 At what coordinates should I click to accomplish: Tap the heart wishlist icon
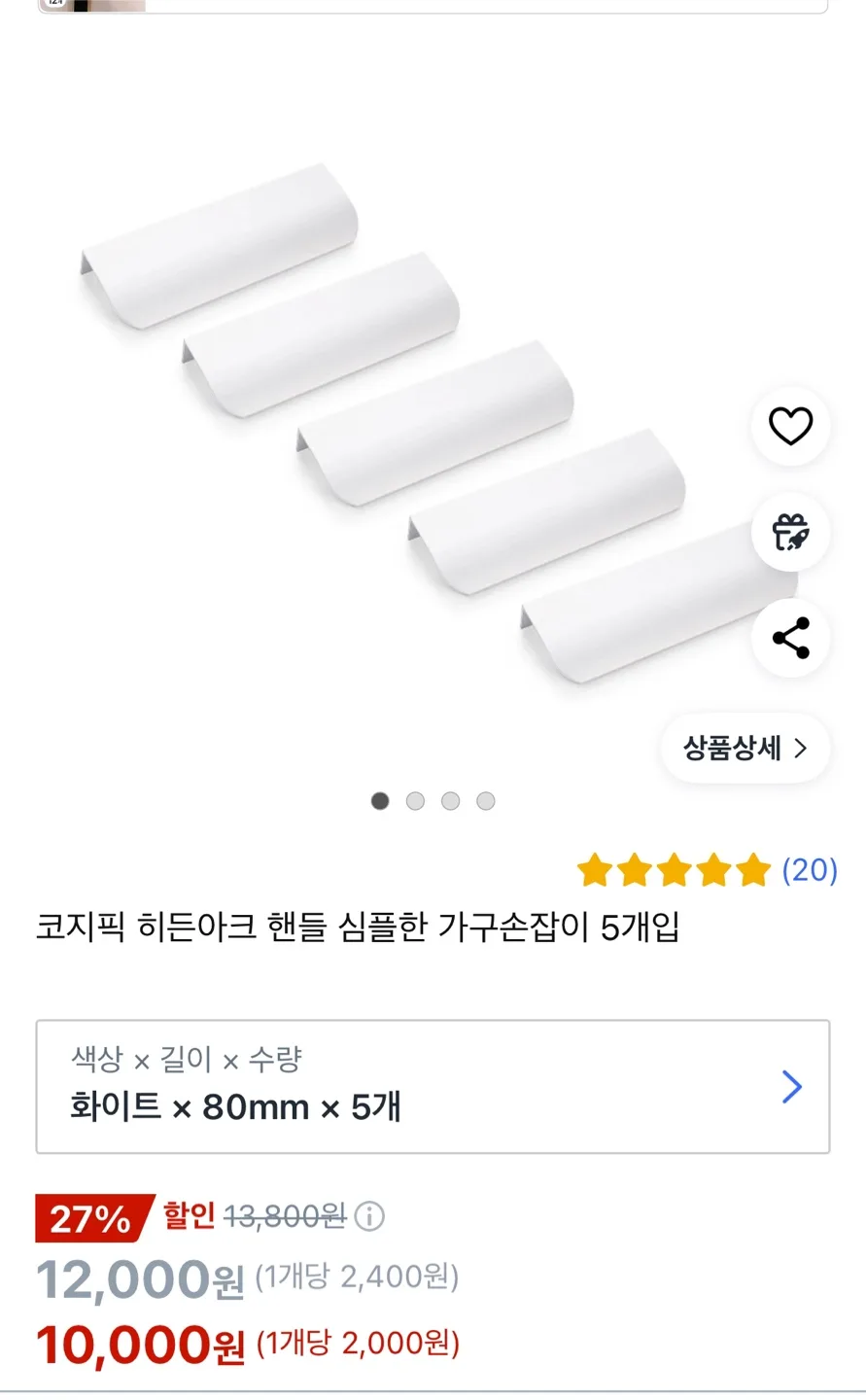pos(790,426)
